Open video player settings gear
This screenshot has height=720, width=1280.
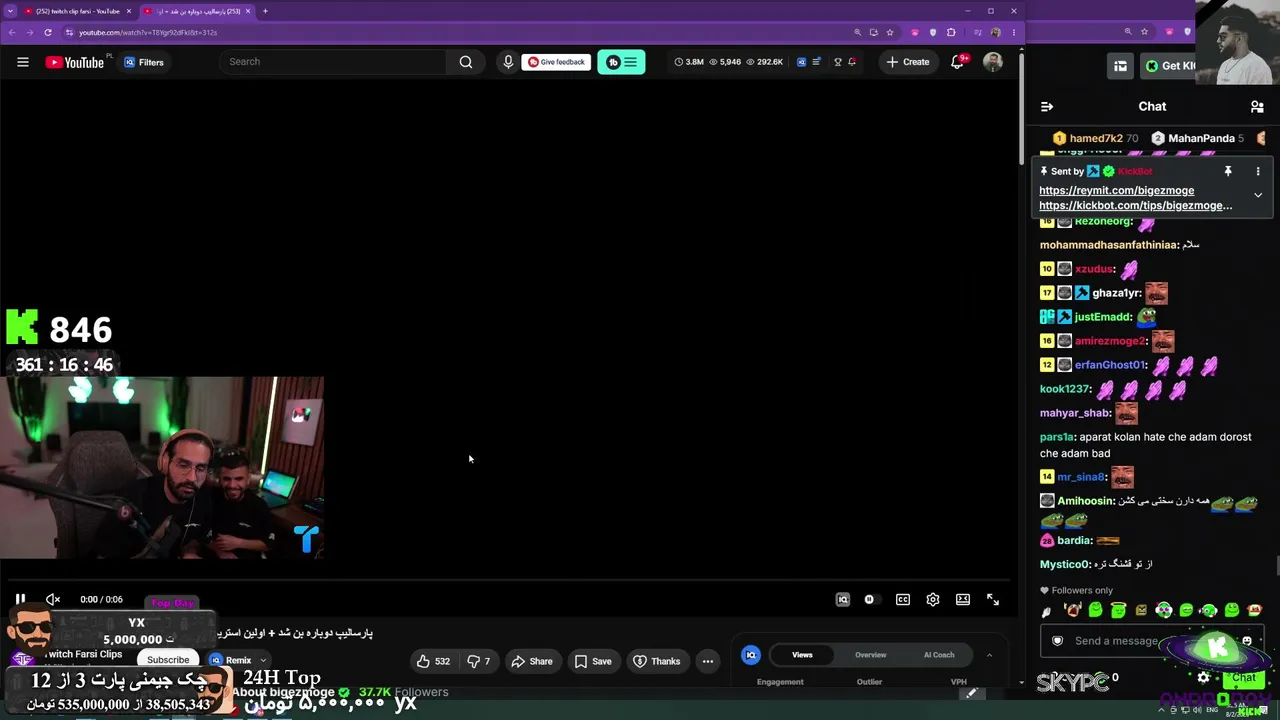click(933, 599)
